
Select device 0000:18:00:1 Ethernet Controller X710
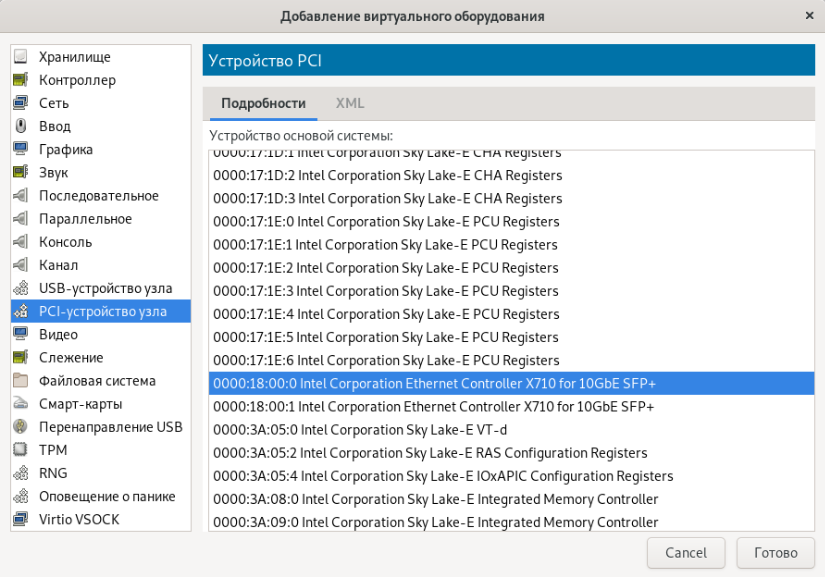click(433, 407)
